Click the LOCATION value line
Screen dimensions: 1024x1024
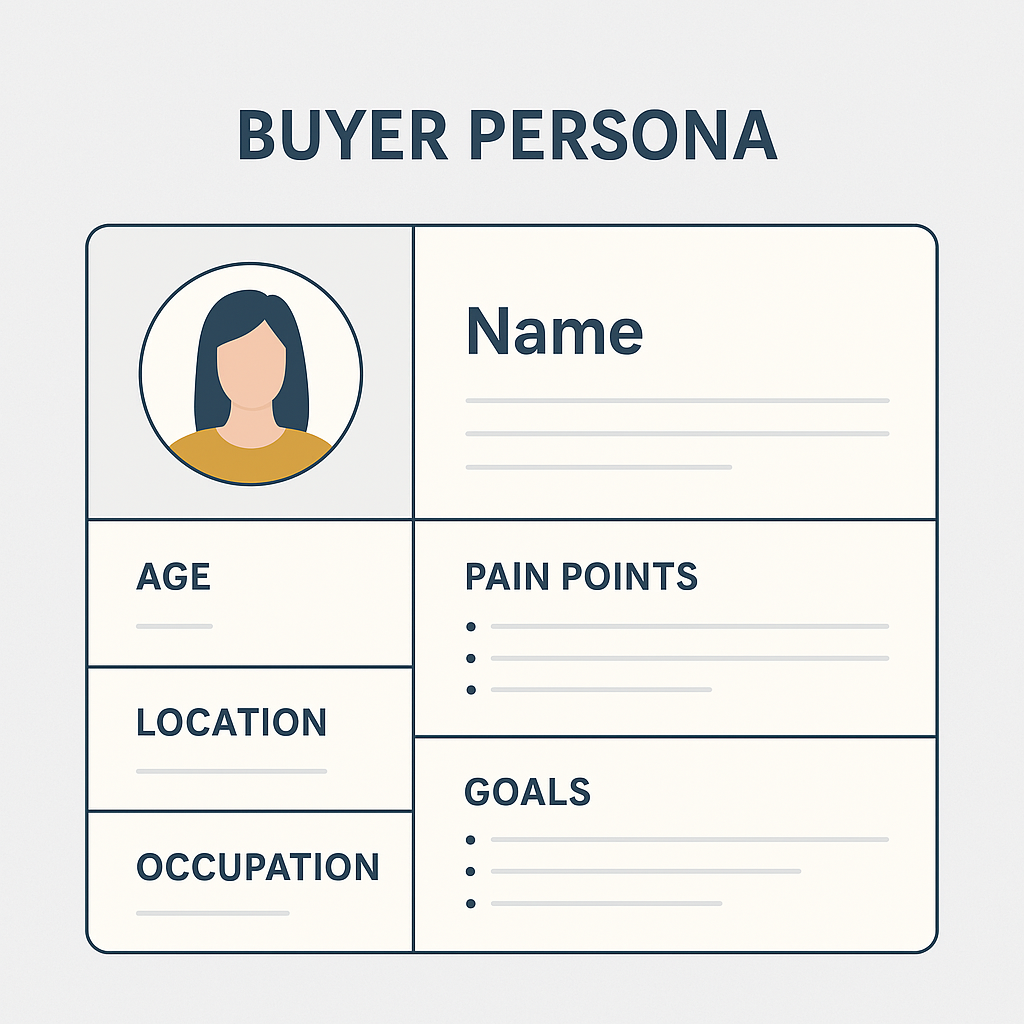231,771
